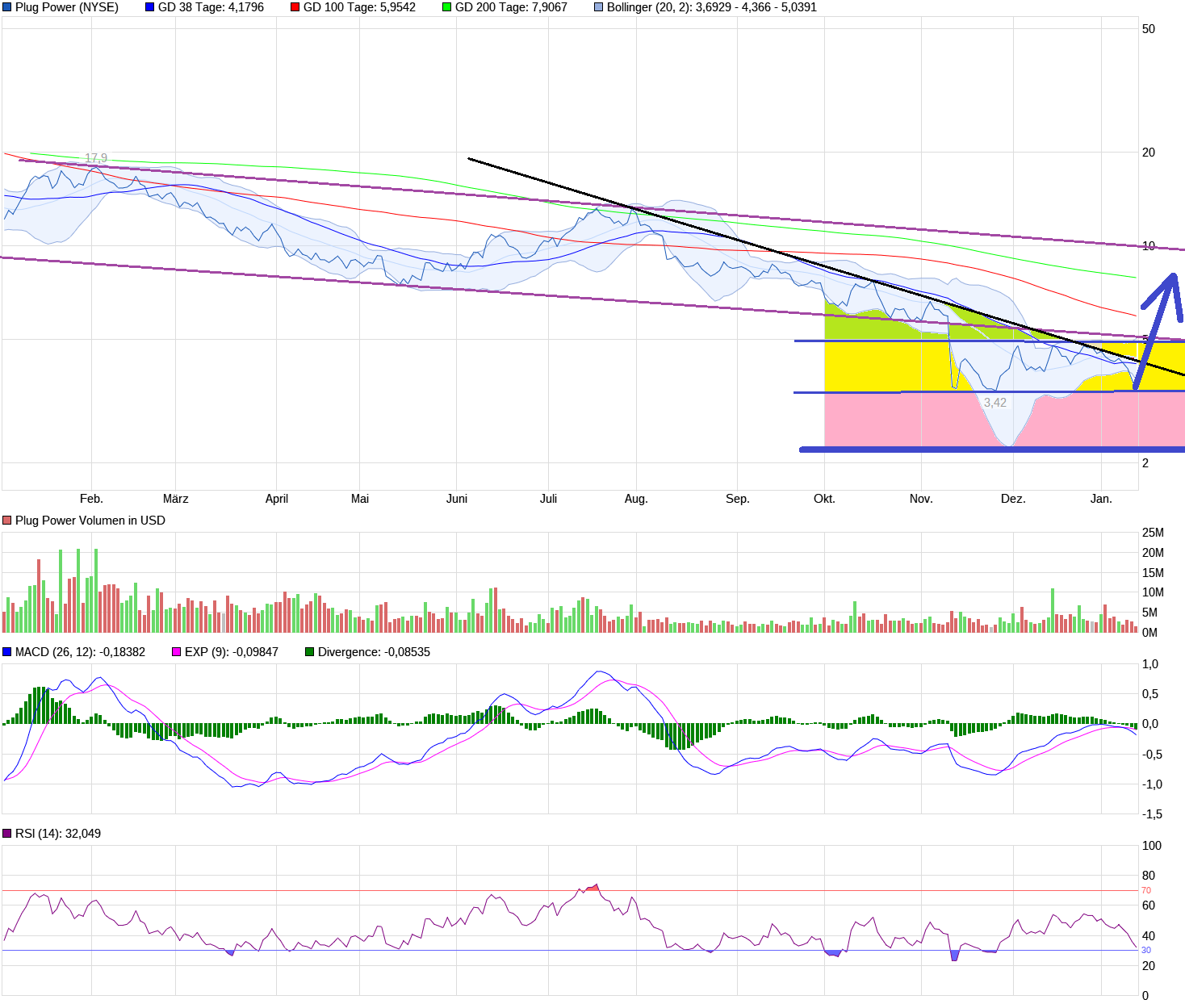Click the 100 RSI axis label

[x=1152, y=846]
